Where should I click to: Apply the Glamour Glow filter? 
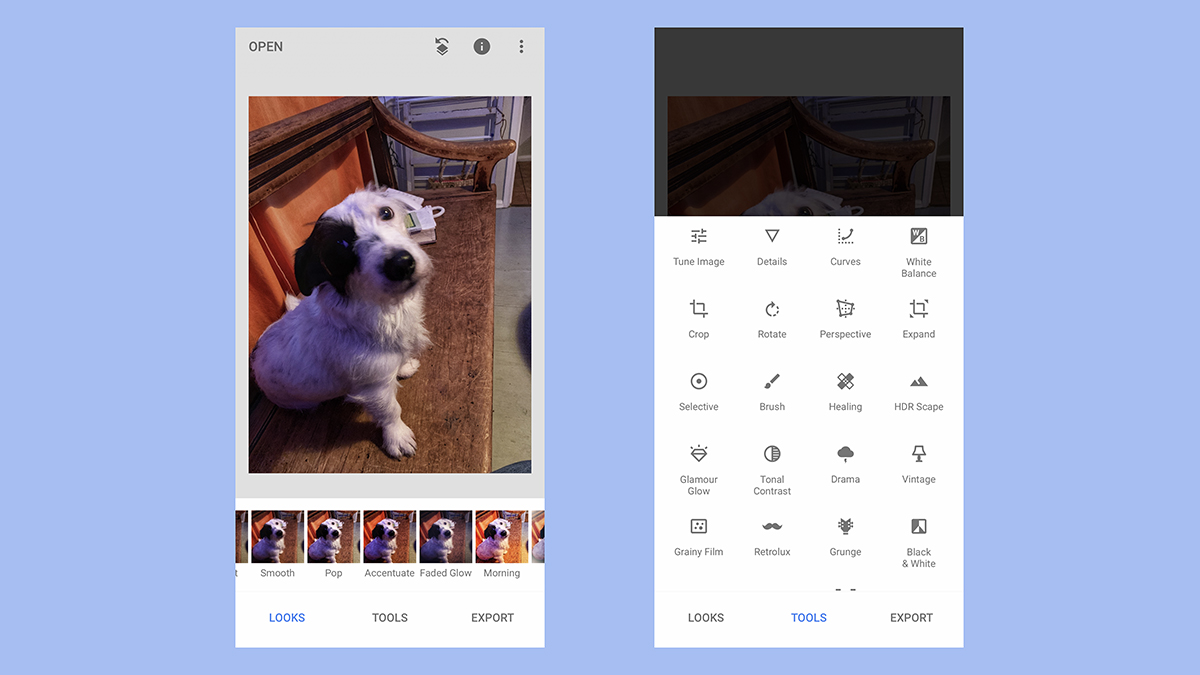(x=698, y=470)
